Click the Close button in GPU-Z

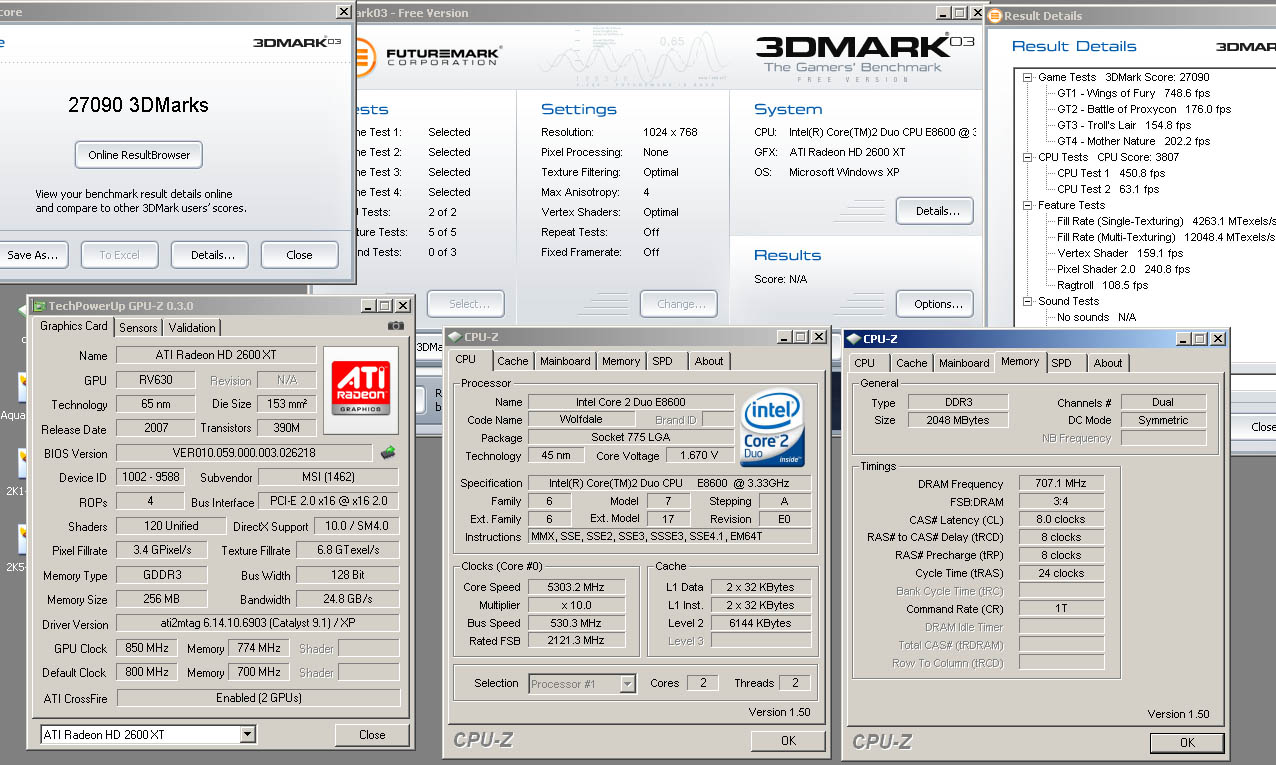pos(372,735)
